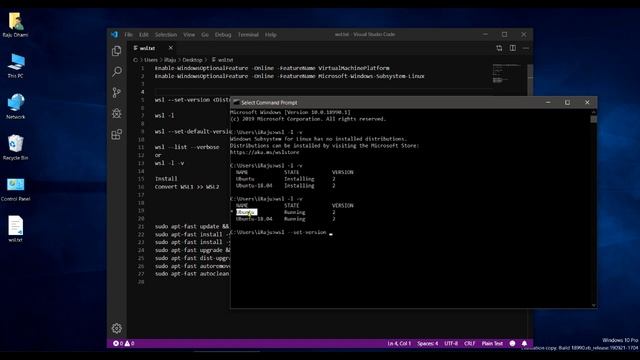The image size is (640, 360).
Task: Change language mode via Plain Text
Action: [492, 343]
